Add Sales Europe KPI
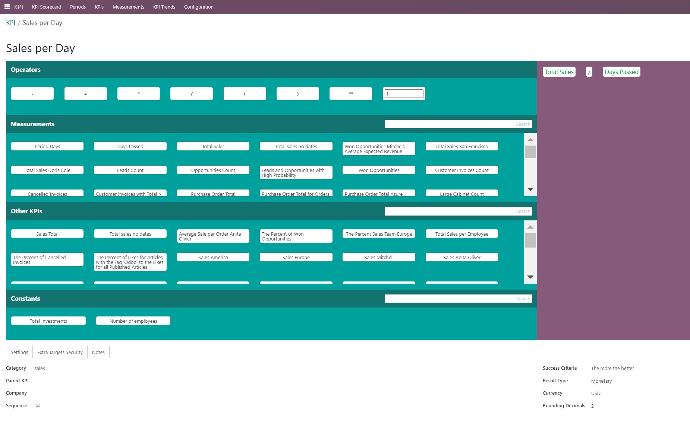690x427 pixels. click(296, 257)
